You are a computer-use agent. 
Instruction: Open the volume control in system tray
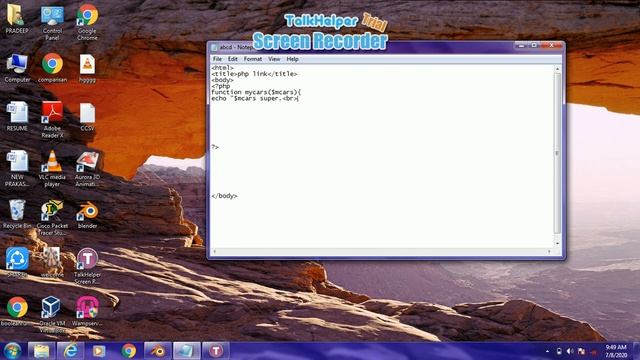coord(570,351)
